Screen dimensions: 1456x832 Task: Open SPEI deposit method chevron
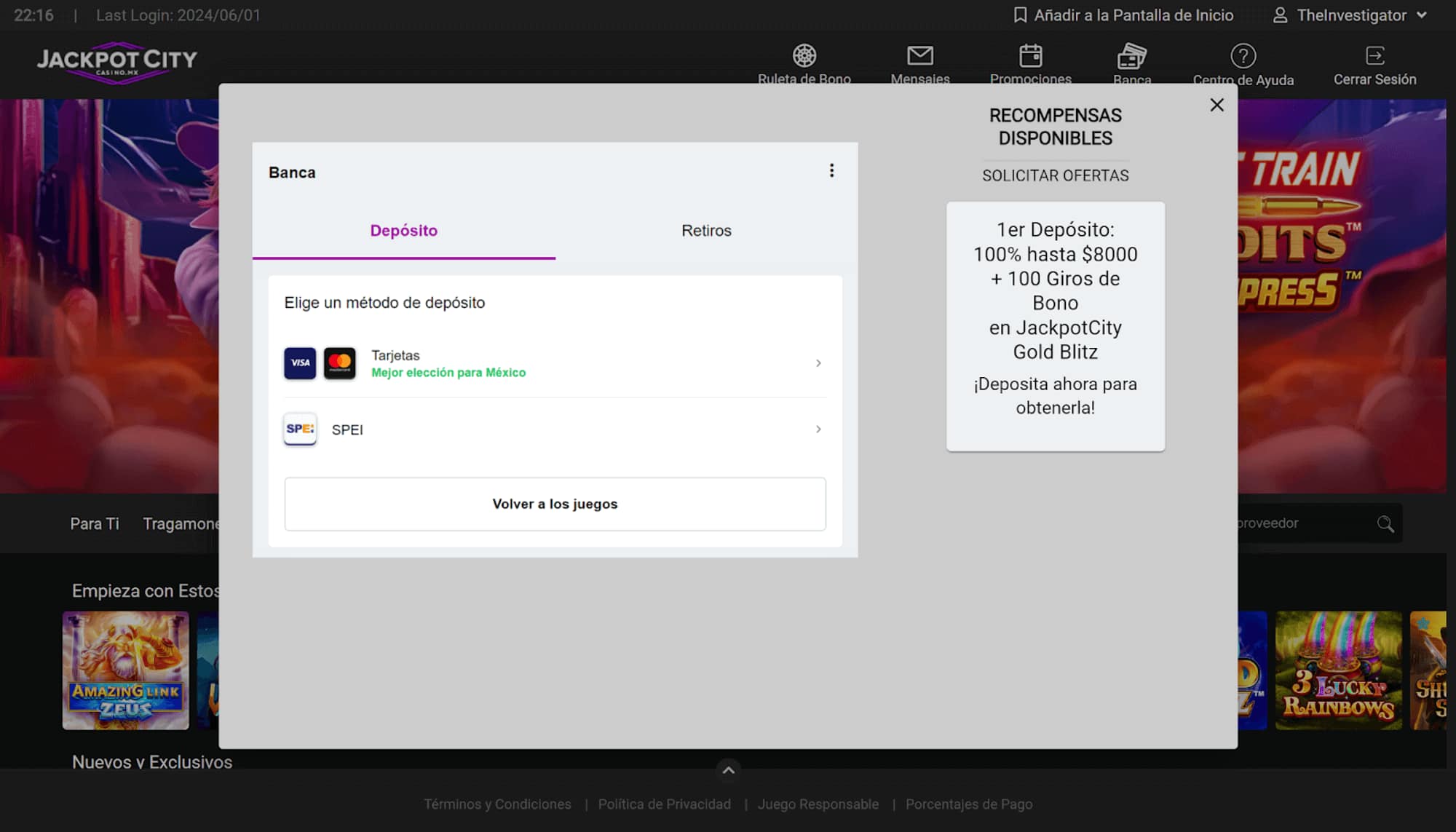point(818,429)
